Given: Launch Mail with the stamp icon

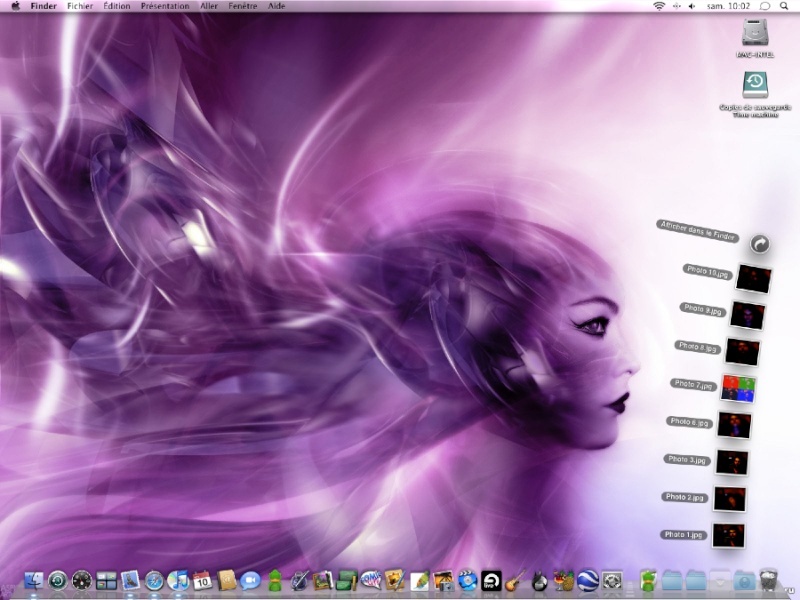Looking at the screenshot, I should [x=131, y=581].
